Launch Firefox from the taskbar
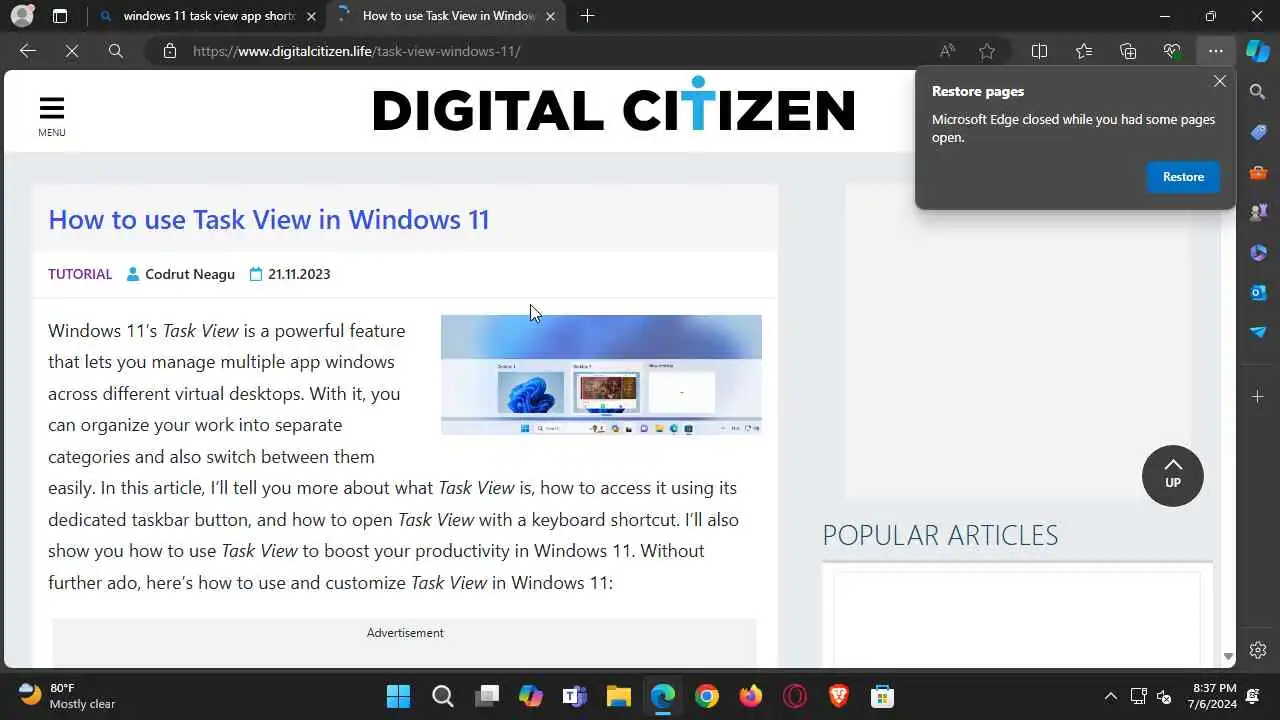Image resolution: width=1280 pixels, height=720 pixels. tap(751, 696)
